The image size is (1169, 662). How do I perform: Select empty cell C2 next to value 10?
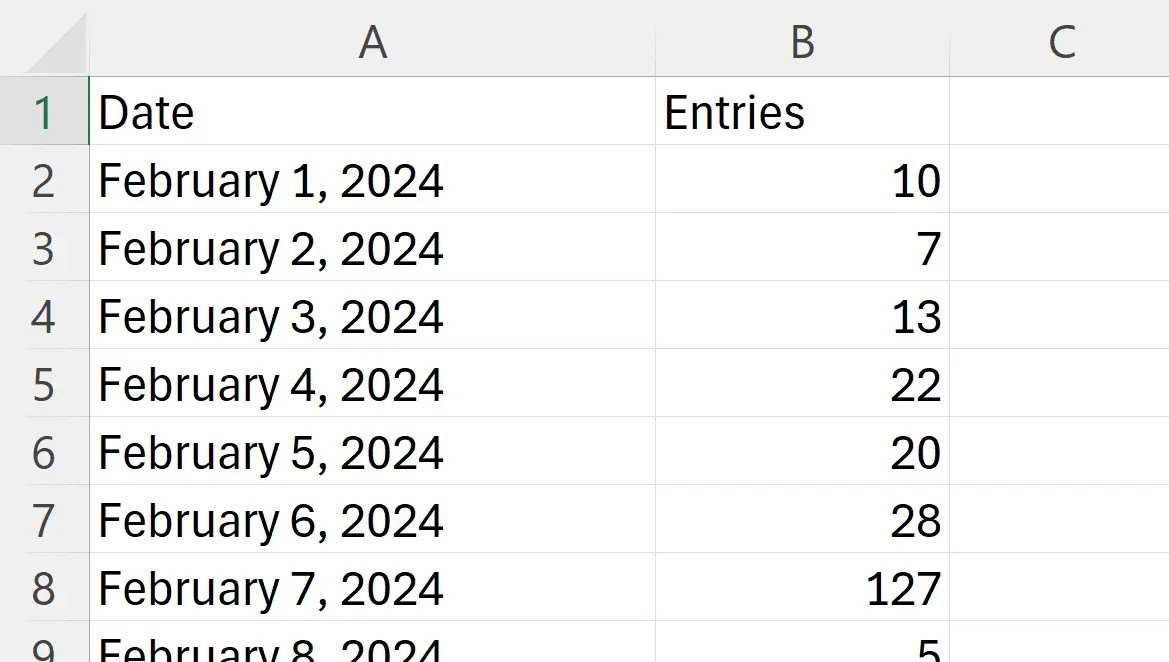1060,181
